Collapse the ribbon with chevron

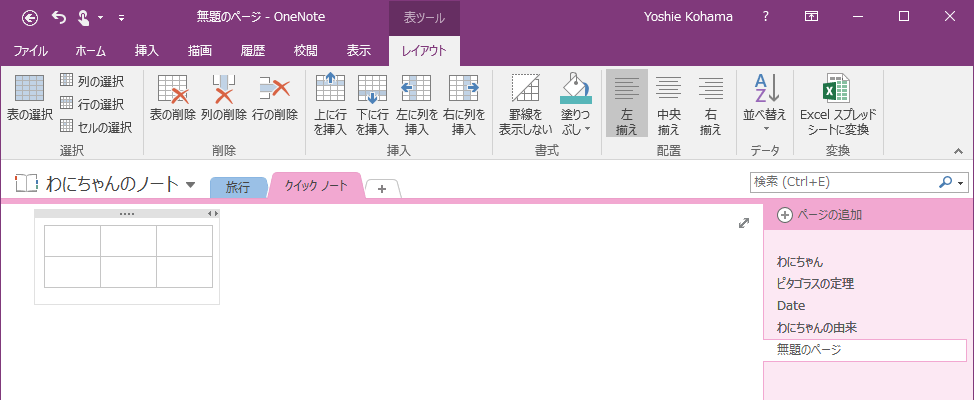pyautogui.click(x=958, y=151)
